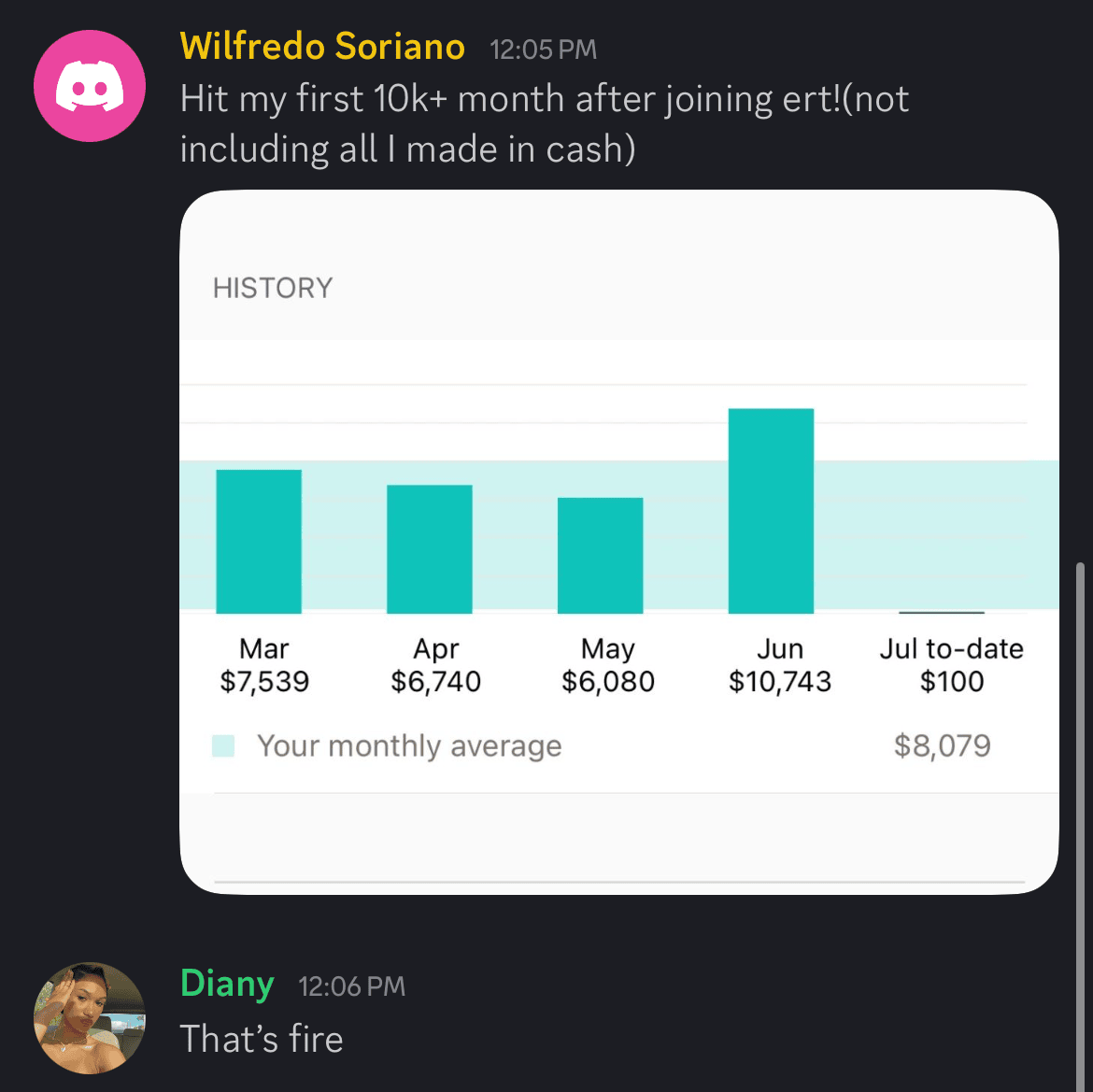1093x1092 pixels.
Task: Click the 12:05 PM message timestamp
Action: [543, 50]
